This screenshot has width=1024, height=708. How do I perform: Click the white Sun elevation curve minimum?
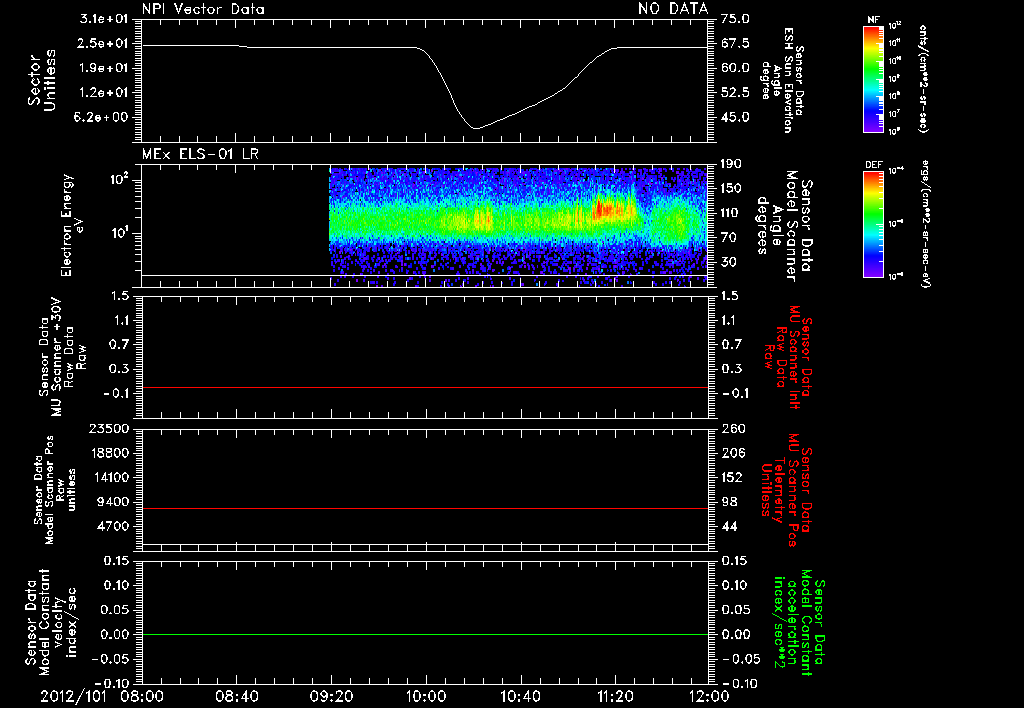click(476, 128)
